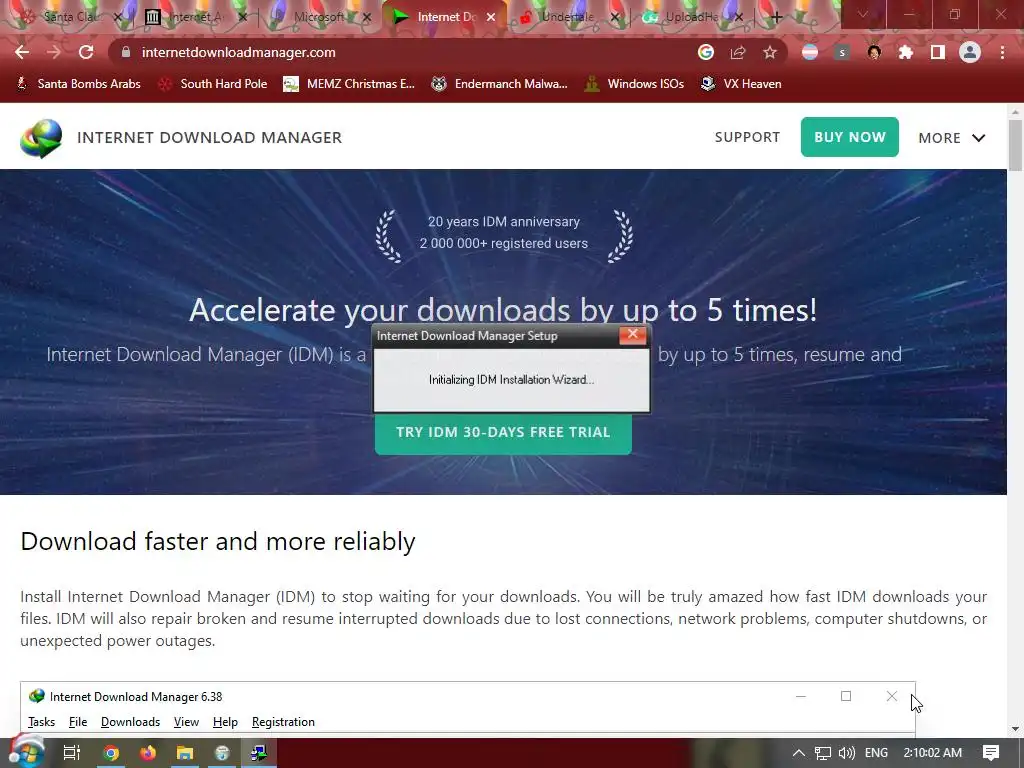Open the striped flag extension icon
The height and width of the screenshot is (768, 1024).
point(810,52)
